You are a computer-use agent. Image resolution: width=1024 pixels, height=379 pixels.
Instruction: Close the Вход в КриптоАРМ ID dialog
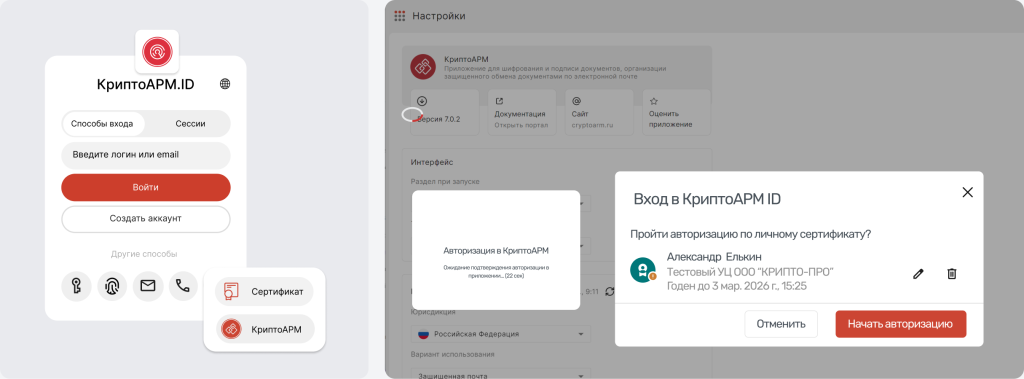pos(968,192)
